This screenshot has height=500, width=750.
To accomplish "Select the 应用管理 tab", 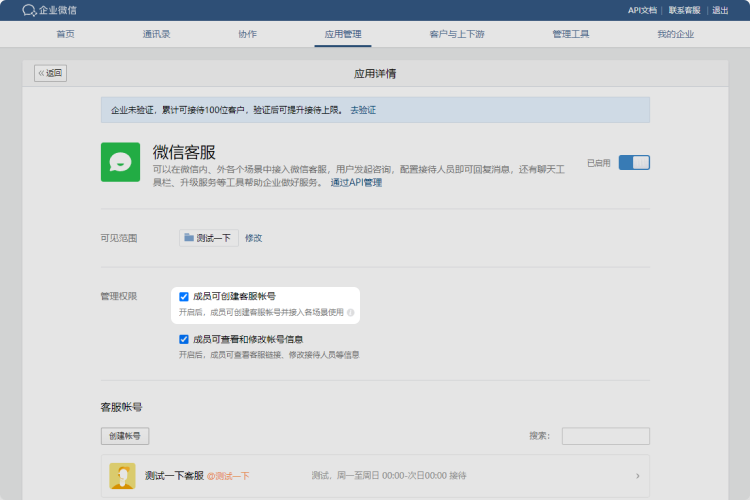I will click(x=343, y=34).
